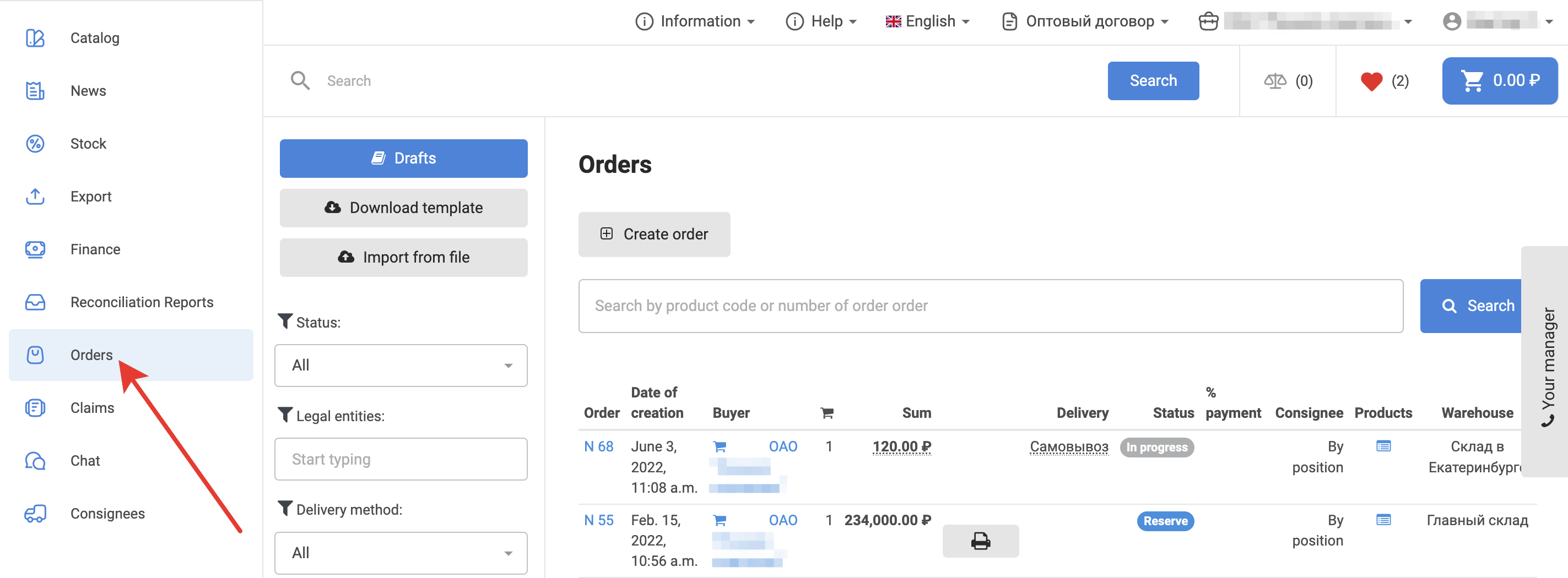Go to Reconciliation Reports in the sidebar
This screenshot has width=1568, height=578.
tap(141, 302)
